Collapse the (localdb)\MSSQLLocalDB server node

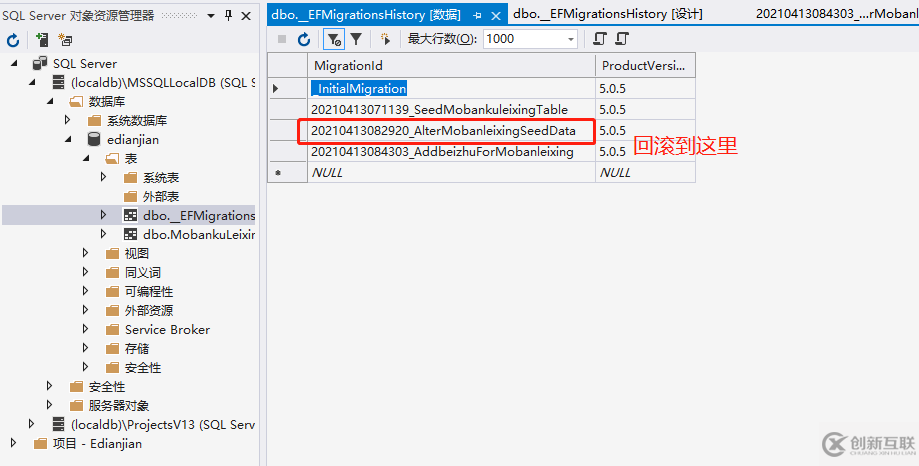[x=32, y=83]
